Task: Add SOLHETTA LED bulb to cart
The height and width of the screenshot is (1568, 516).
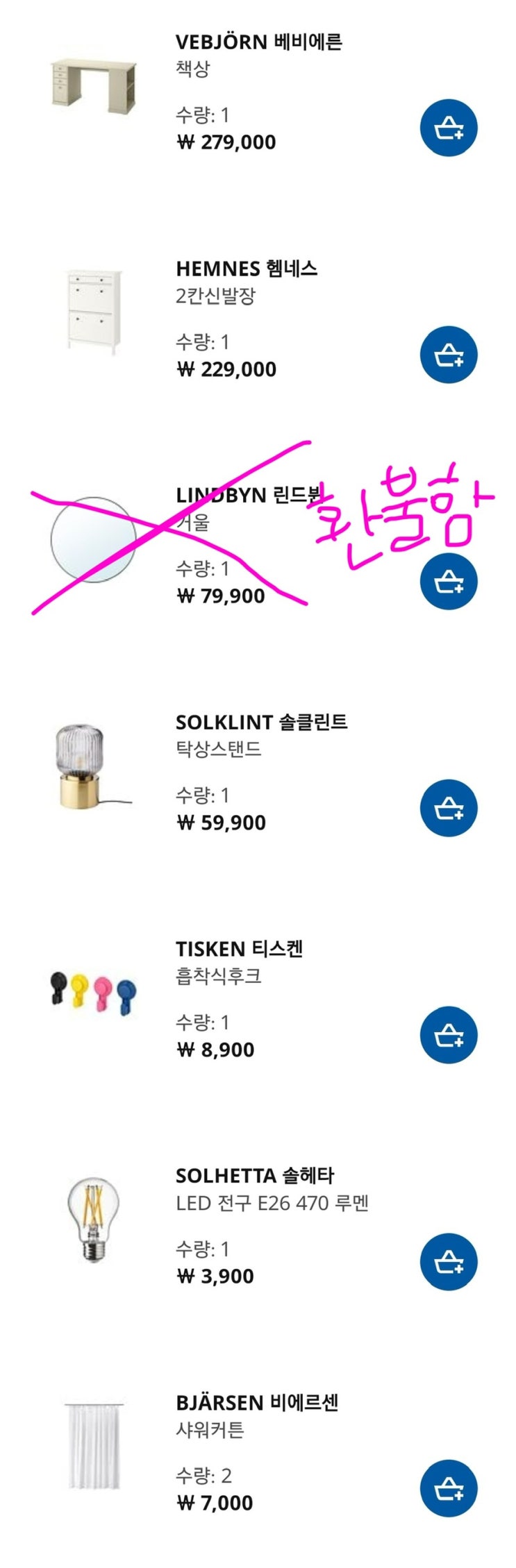Action: tap(449, 1262)
